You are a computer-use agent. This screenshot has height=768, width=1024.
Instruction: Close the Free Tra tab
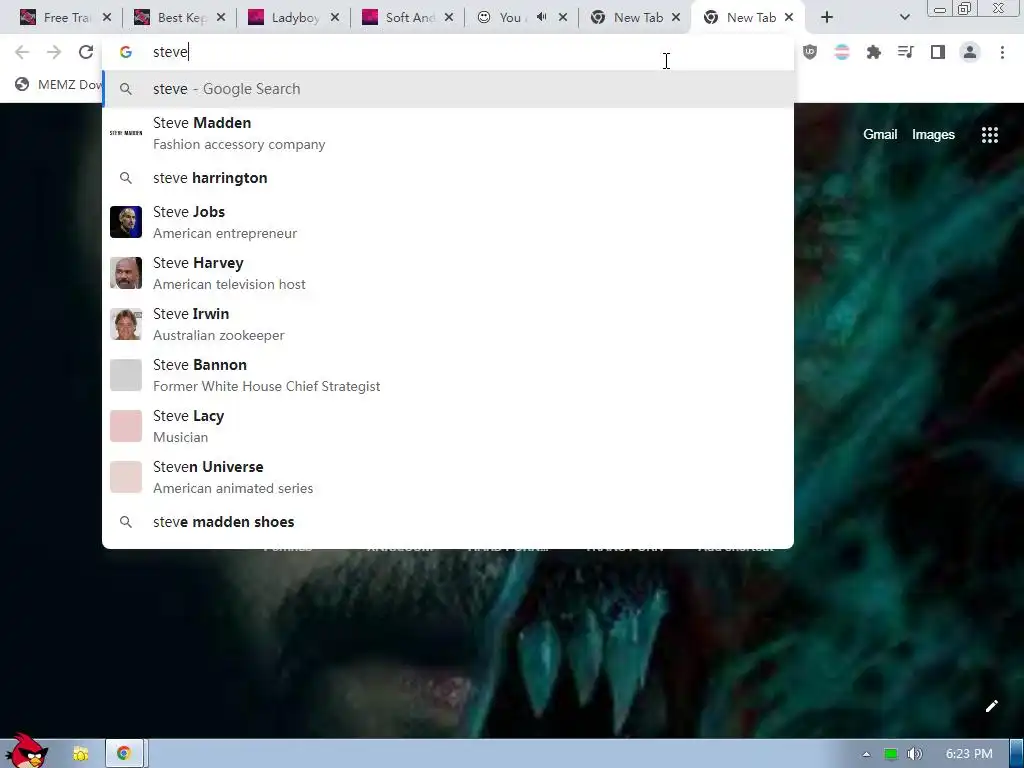coord(107,18)
